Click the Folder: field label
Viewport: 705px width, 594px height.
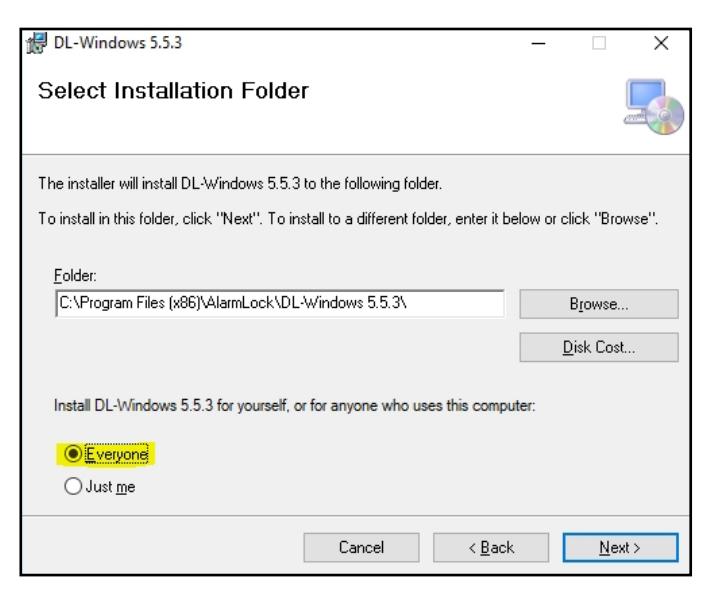click(x=75, y=275)
